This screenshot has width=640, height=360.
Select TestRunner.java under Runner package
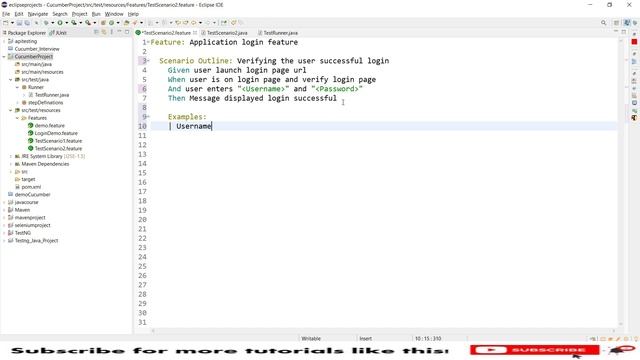coord(52,95)
